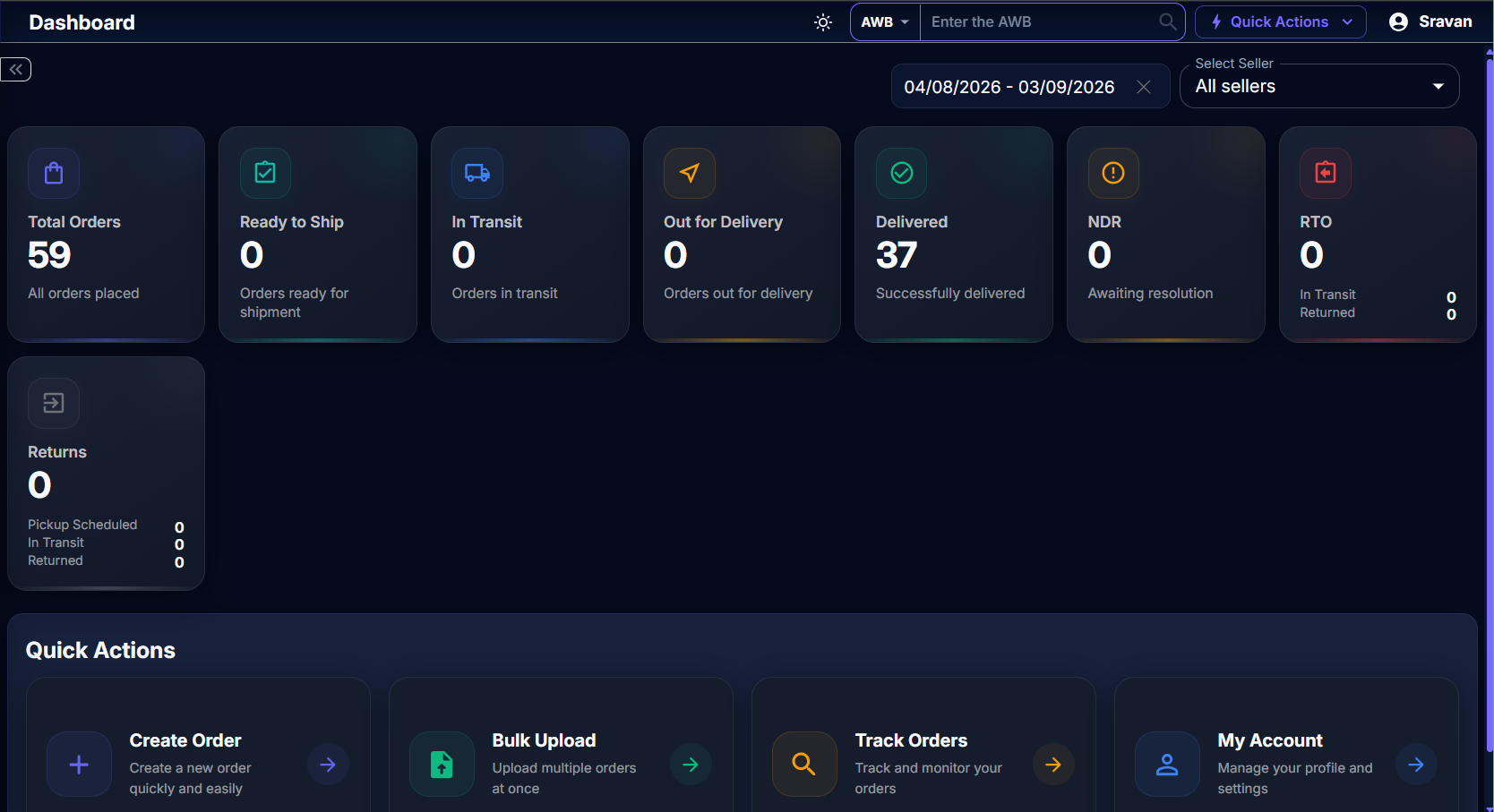Click the In Transit truck icon
The width and height of the screenshot is (1494, 812).
pos(477,173)
